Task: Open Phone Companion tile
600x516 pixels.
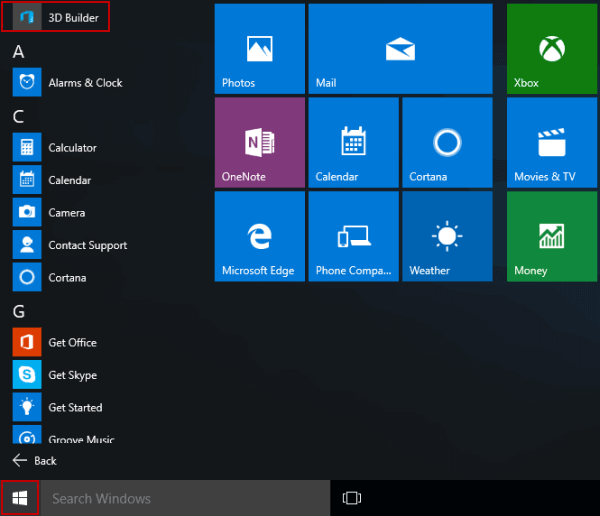Action: (x=354, y=236)
